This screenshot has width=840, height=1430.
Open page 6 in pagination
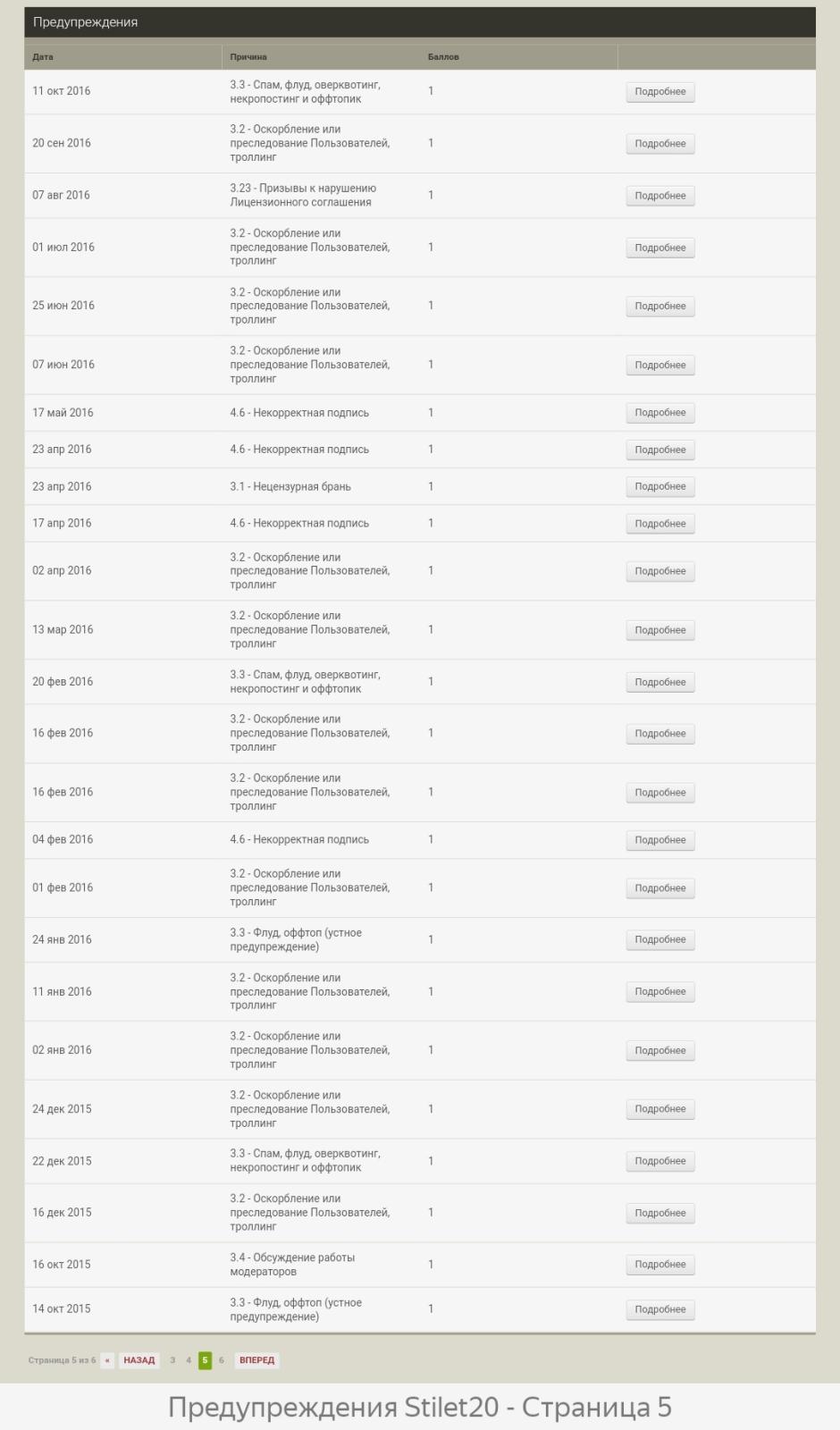222,1360
